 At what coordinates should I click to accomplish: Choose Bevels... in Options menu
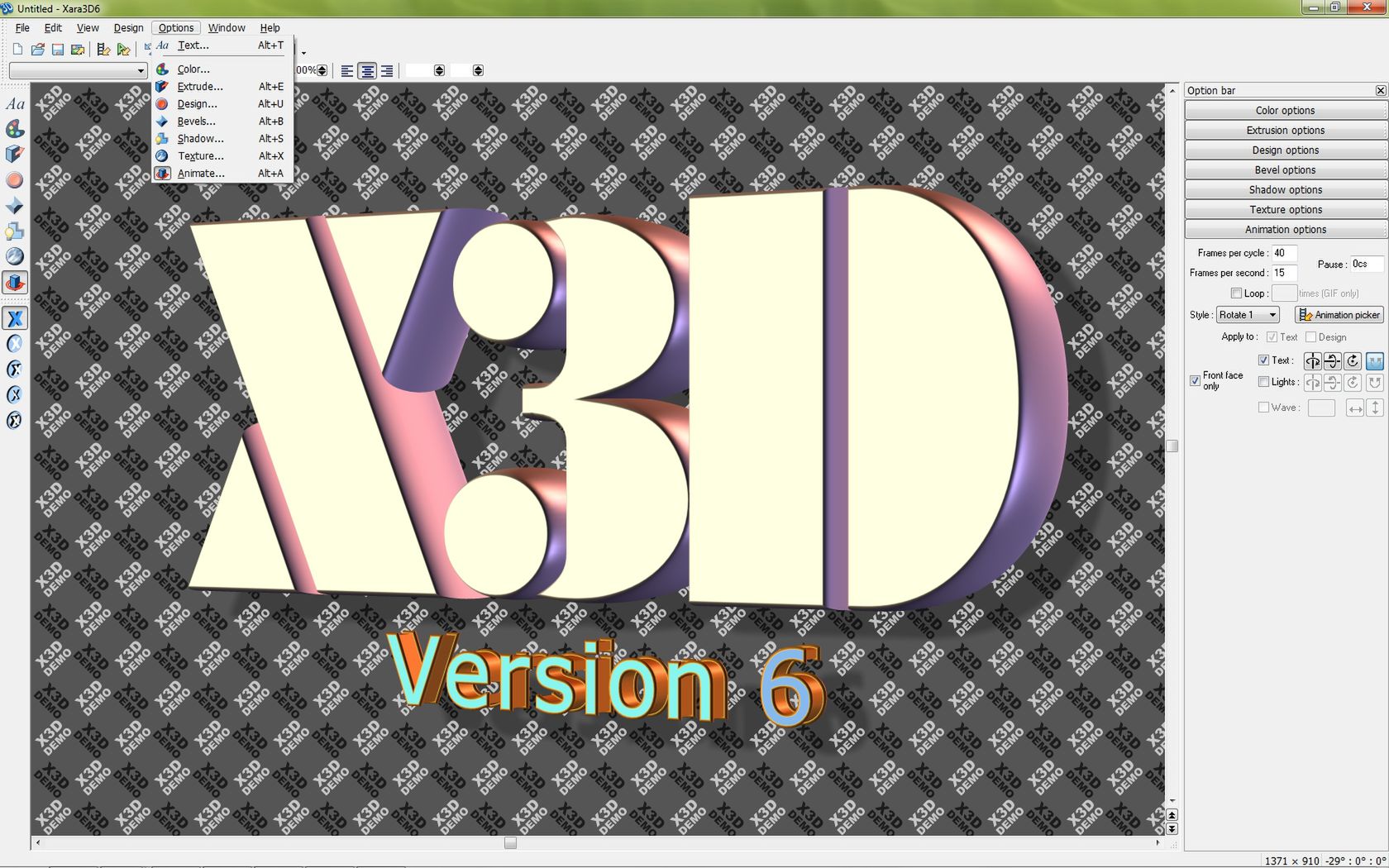(x=222, y=122)
